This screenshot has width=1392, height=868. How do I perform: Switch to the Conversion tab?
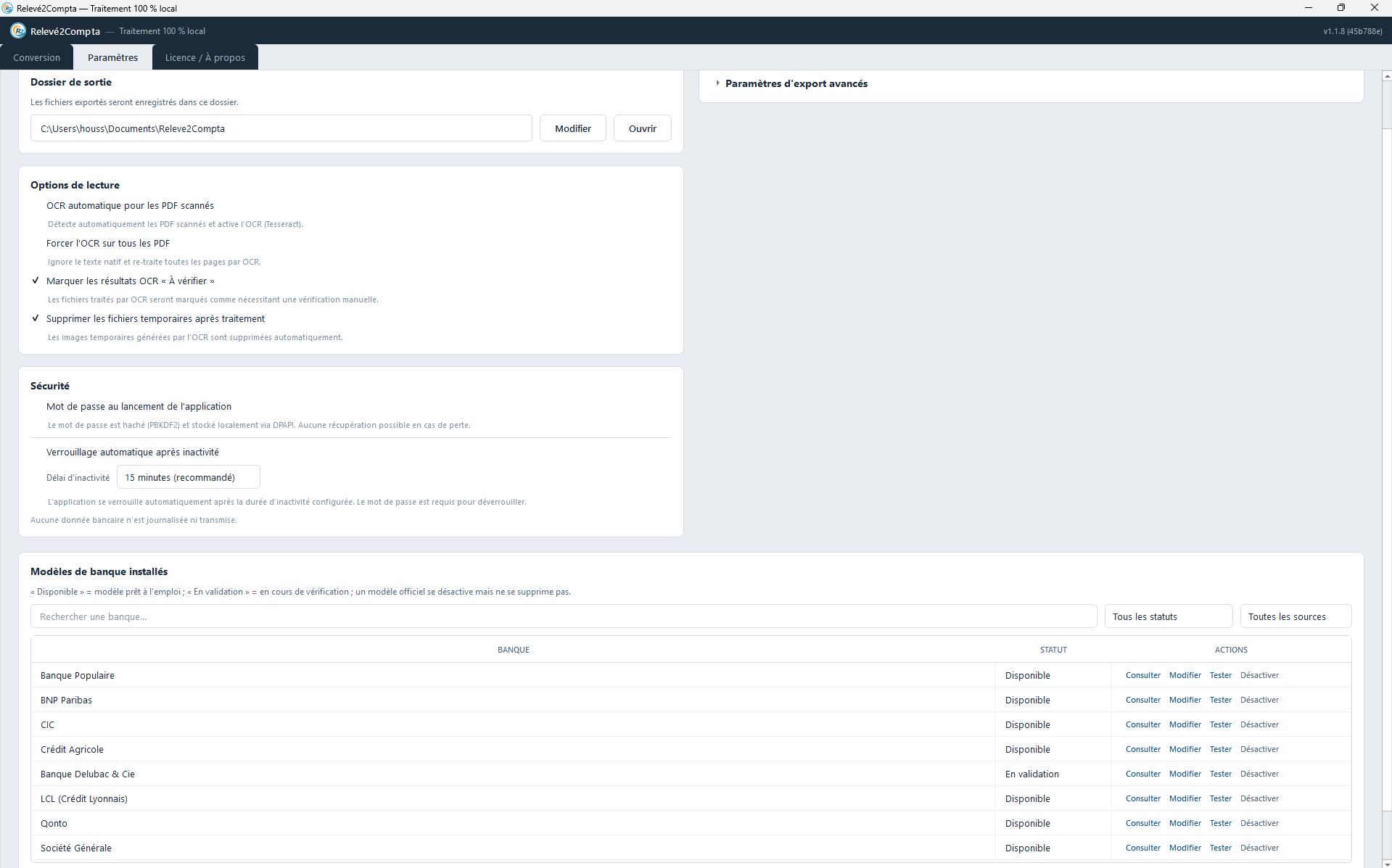point(36,57)
